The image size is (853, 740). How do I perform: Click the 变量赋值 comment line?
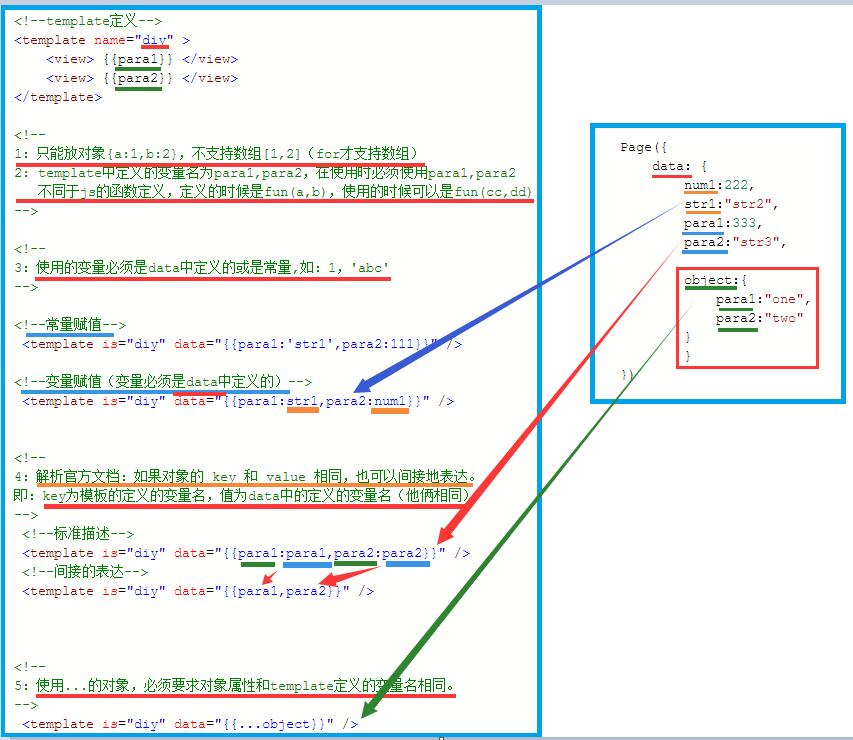pyautogui.click(x=164, y=382)
